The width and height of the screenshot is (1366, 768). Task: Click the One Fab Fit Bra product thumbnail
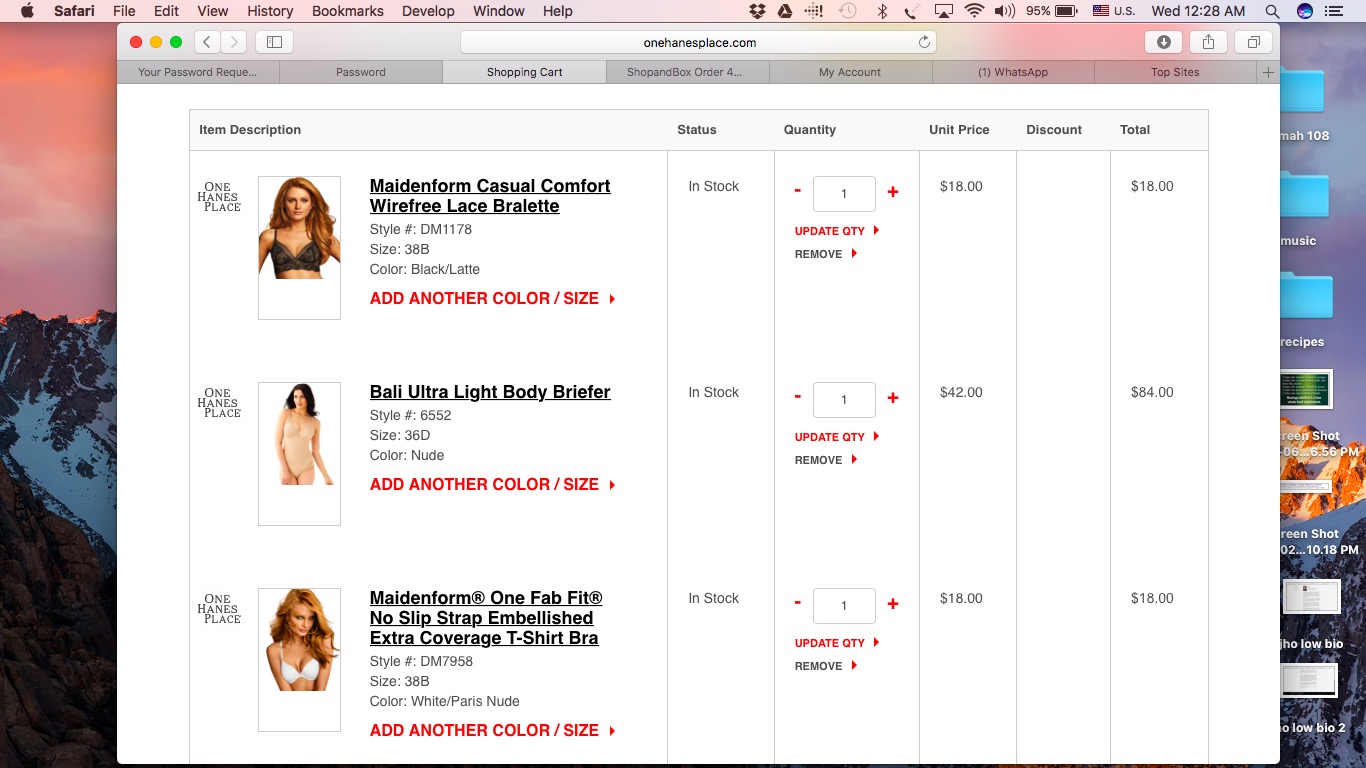(x=299, y=660)
